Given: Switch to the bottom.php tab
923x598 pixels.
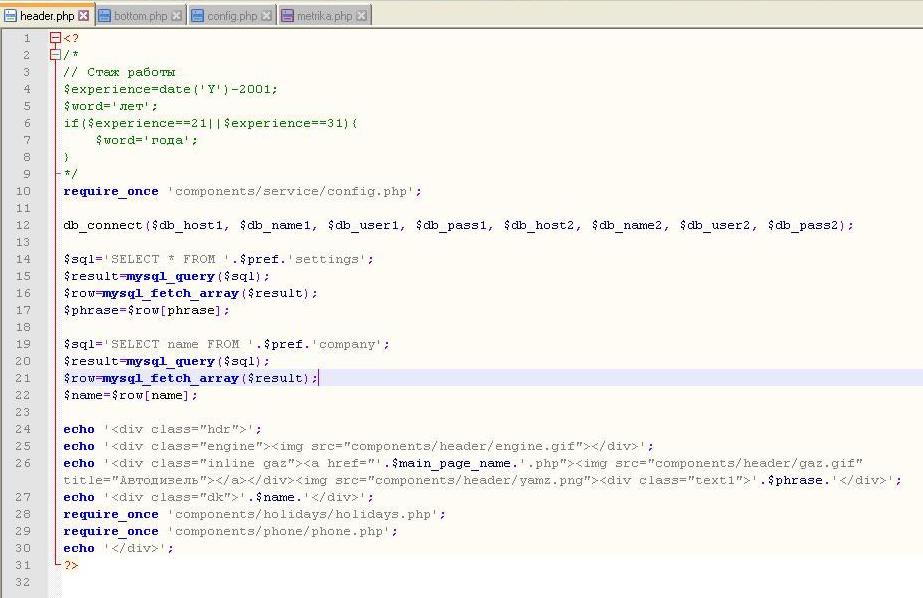Looking at the screenshot, I should [140, 16].
